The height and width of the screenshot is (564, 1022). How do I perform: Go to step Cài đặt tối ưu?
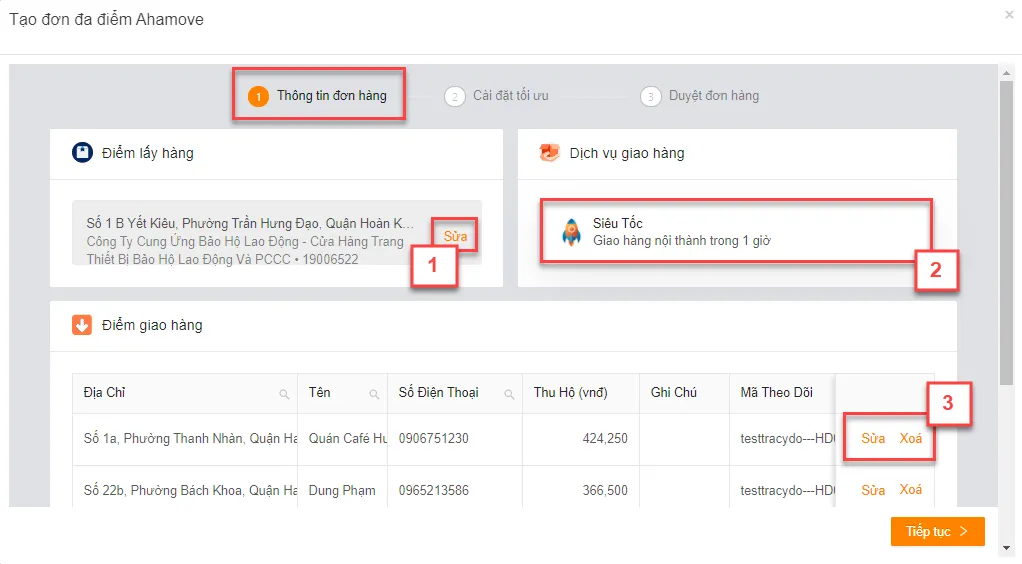point(497,96)
